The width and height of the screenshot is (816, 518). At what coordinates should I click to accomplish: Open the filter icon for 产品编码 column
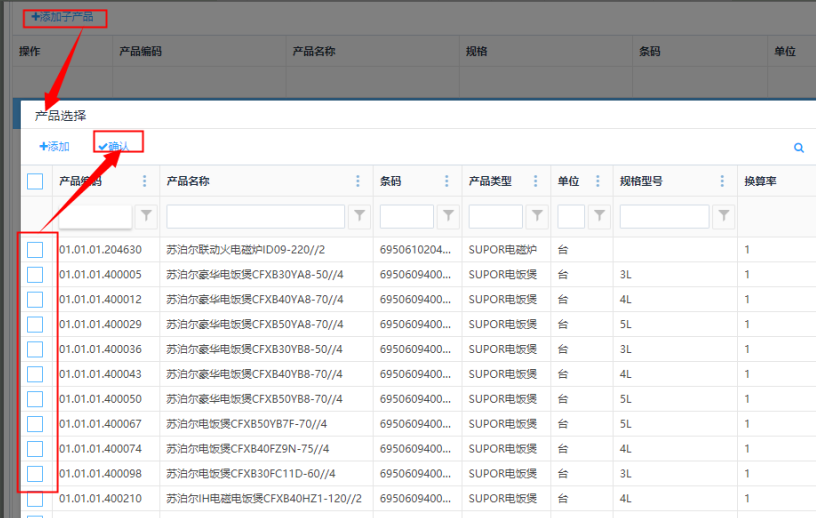coord(146,216)
